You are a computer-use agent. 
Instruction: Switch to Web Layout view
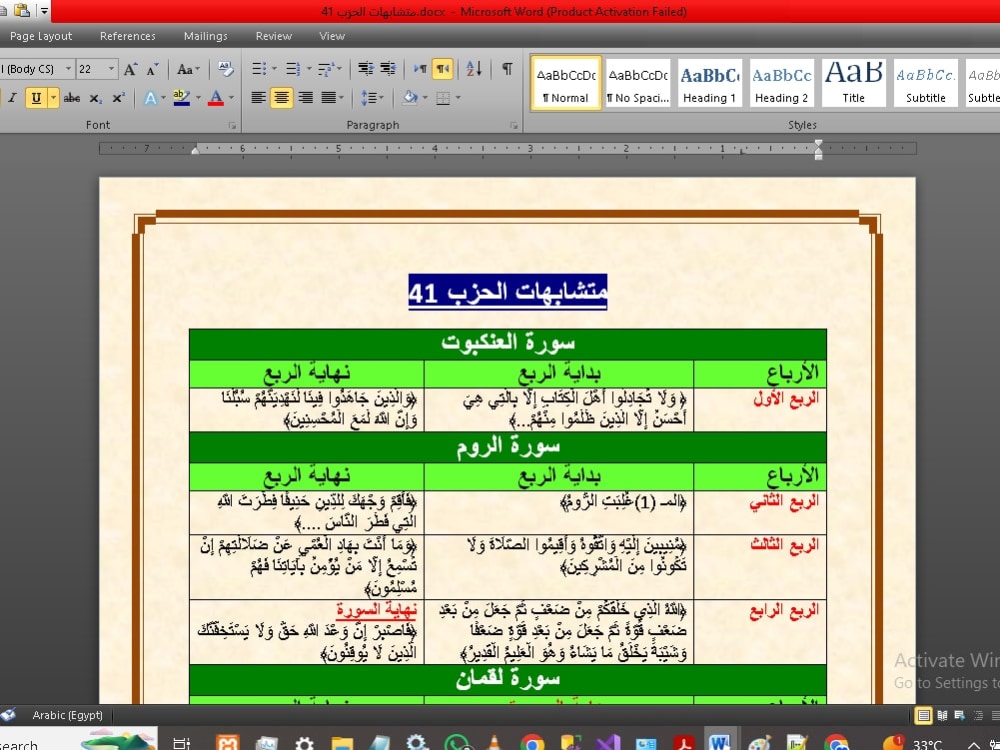pos(959,716)
